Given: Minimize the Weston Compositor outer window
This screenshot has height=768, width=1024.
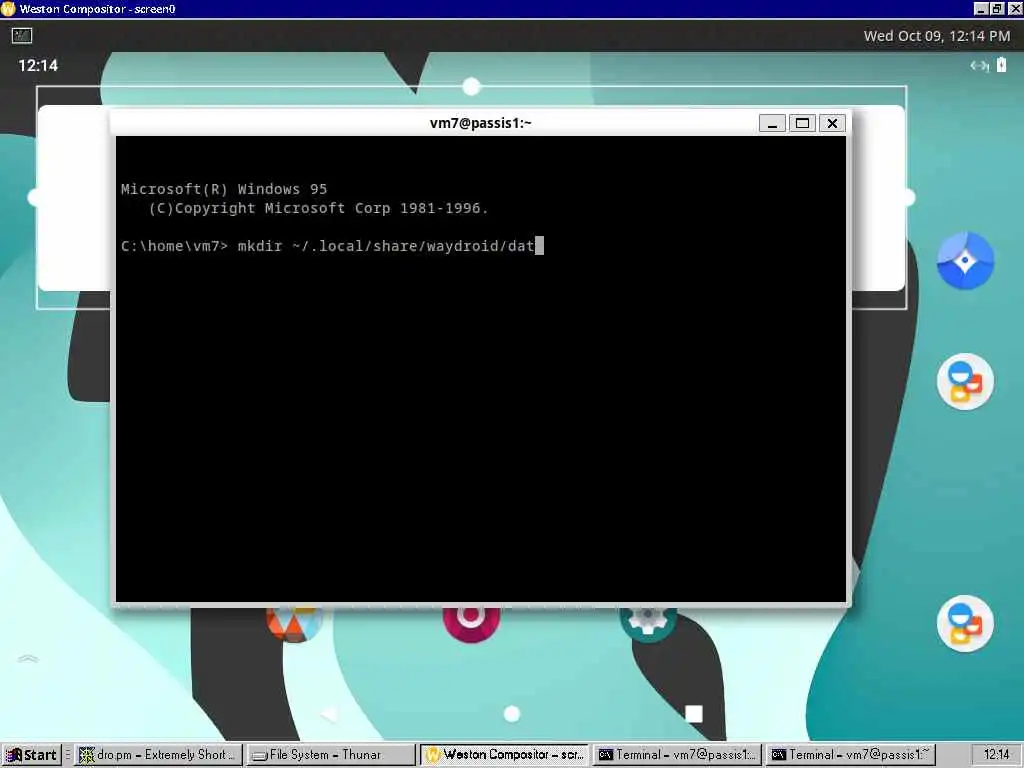Looking at the screenshot, I should pyautogui.click(x=981, y=8).
